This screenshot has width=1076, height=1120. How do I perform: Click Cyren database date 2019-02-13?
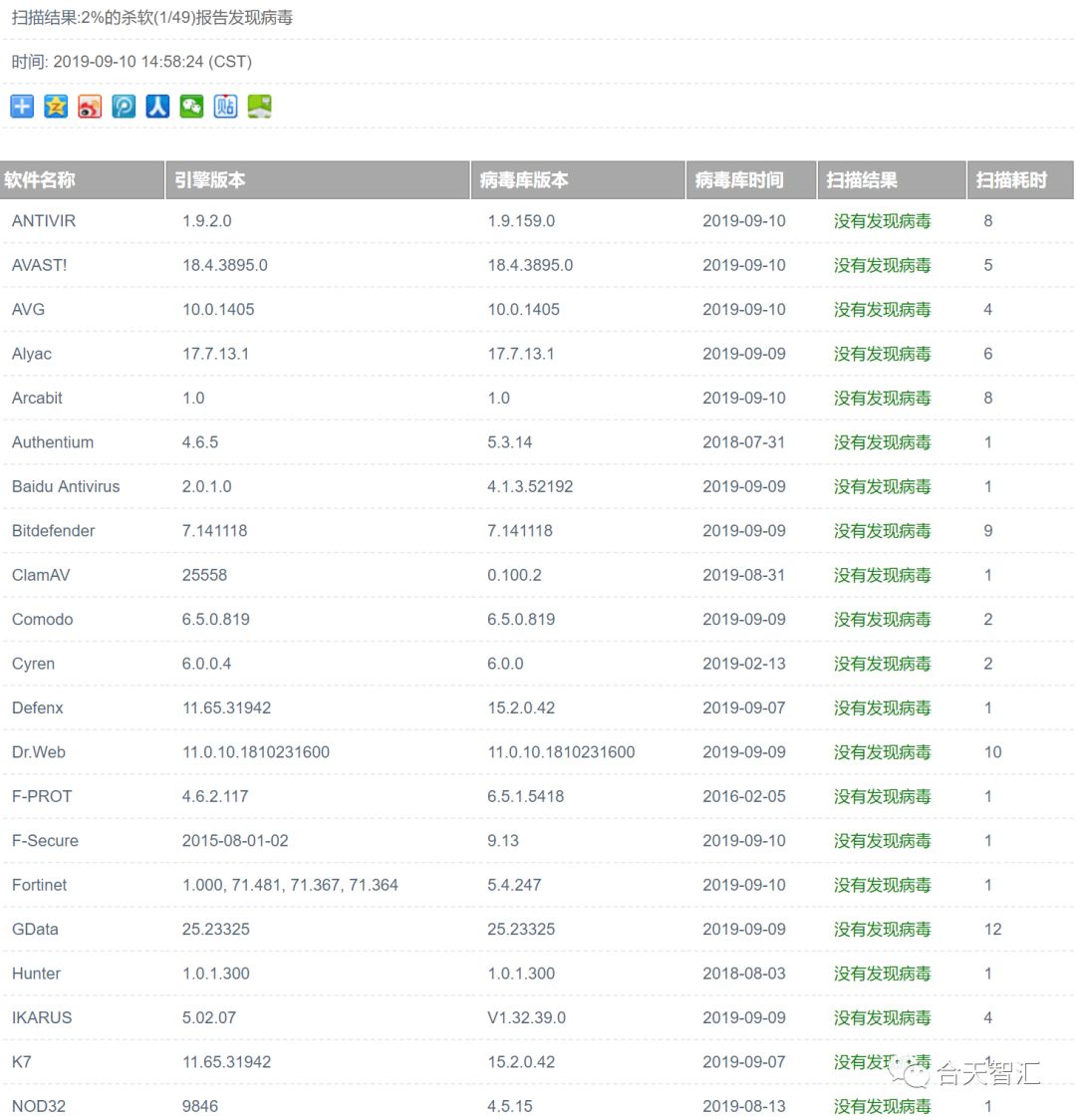744,664
